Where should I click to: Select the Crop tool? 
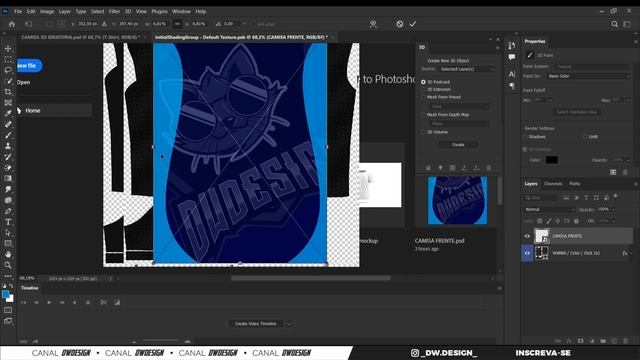[x=8, y=92]
